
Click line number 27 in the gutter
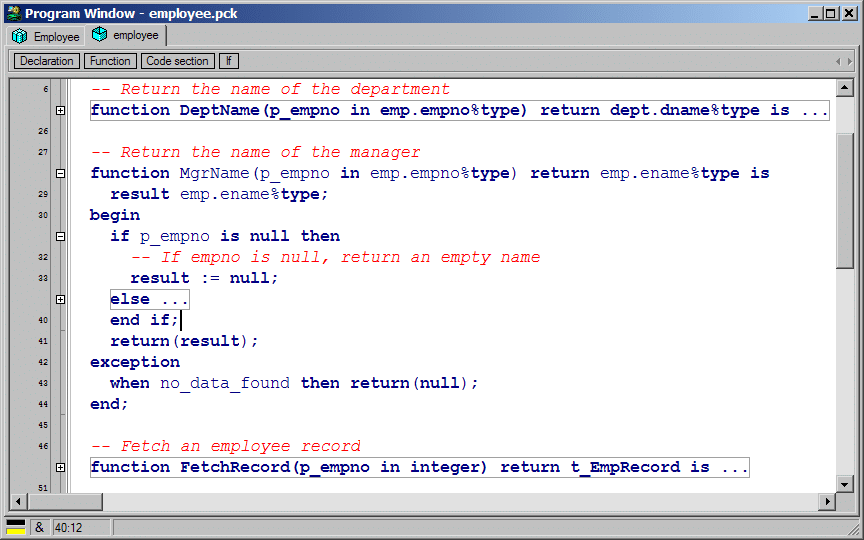point(43,152)
